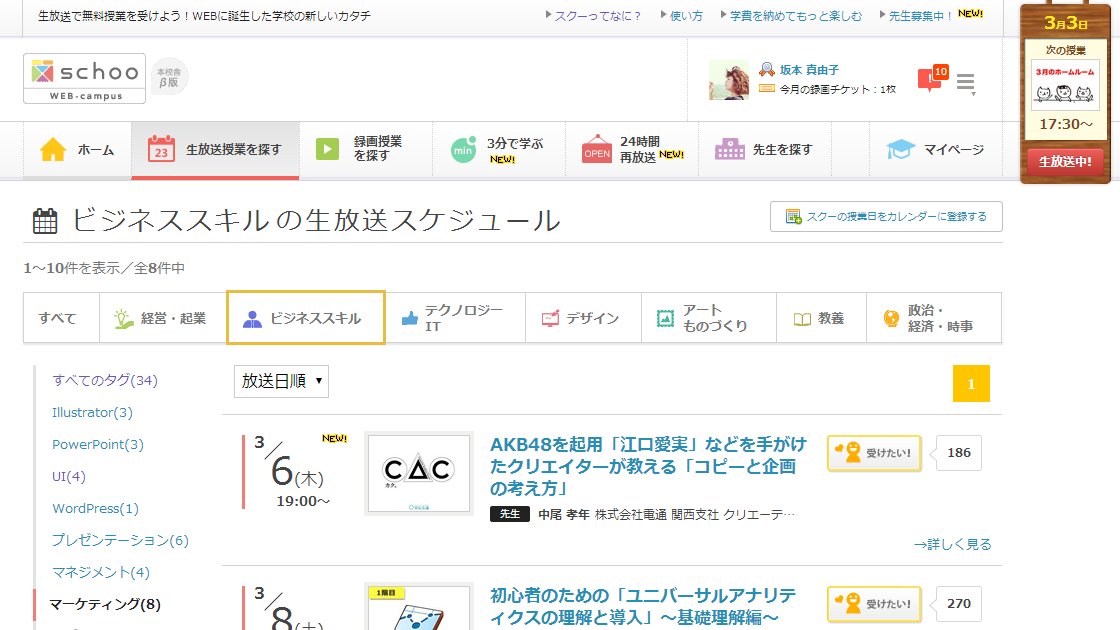Open 先生を探す navigation item
Screen dimensions: 1120x630
(765, 149)
